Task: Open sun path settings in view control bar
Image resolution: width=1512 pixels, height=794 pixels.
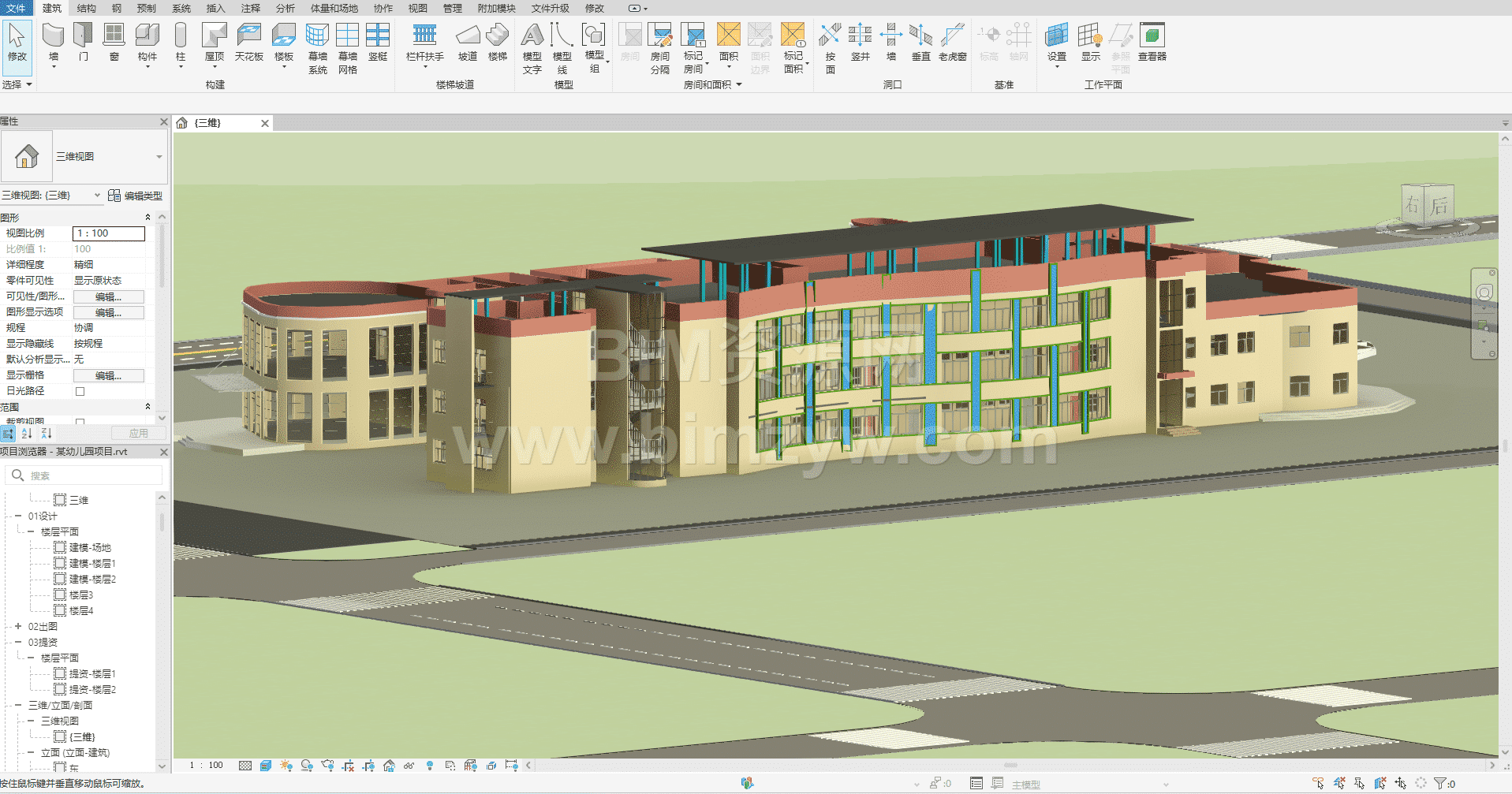Action: click(286, 766)
